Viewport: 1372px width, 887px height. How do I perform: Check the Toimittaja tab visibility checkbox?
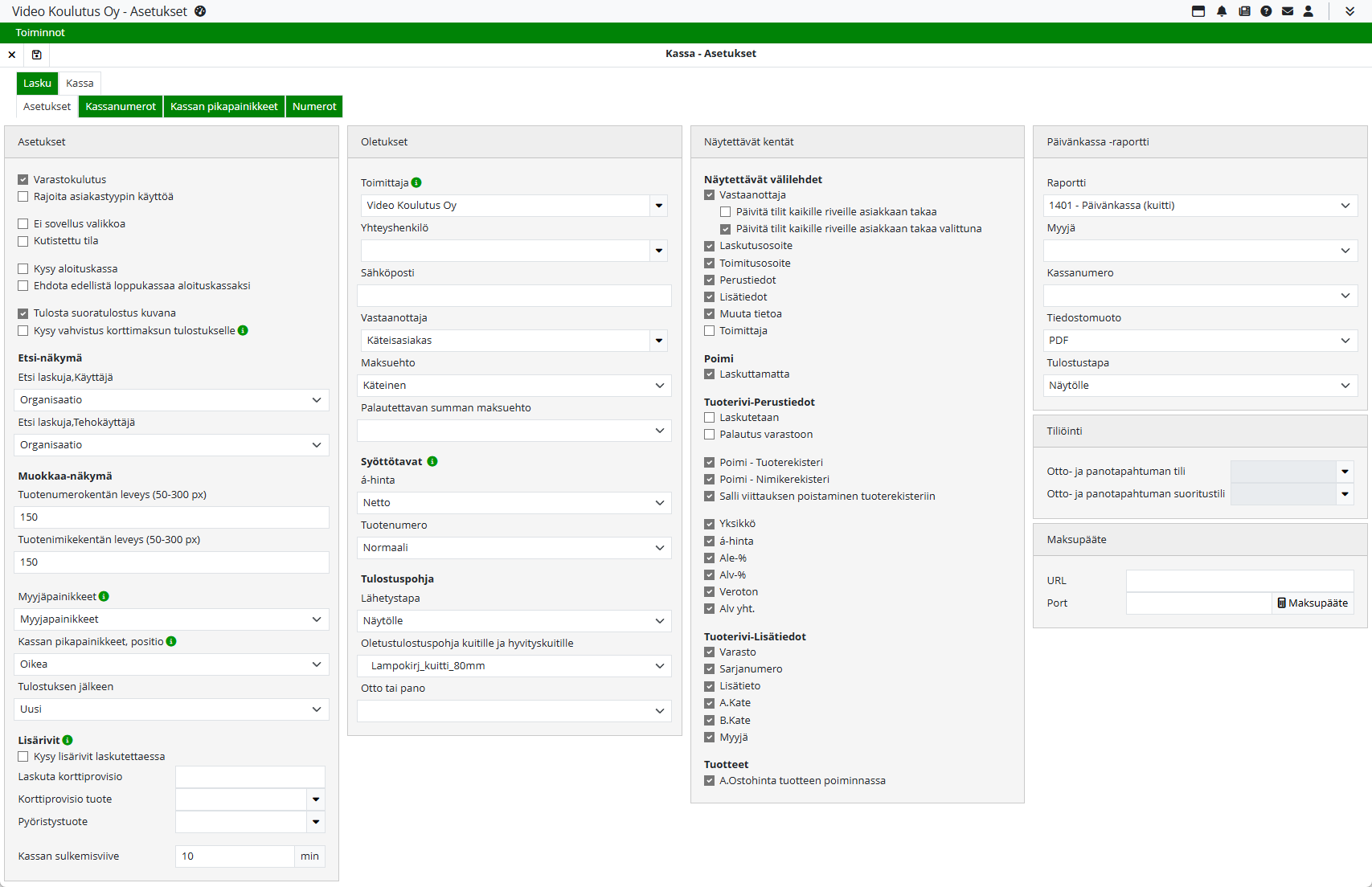coord(709,331)
